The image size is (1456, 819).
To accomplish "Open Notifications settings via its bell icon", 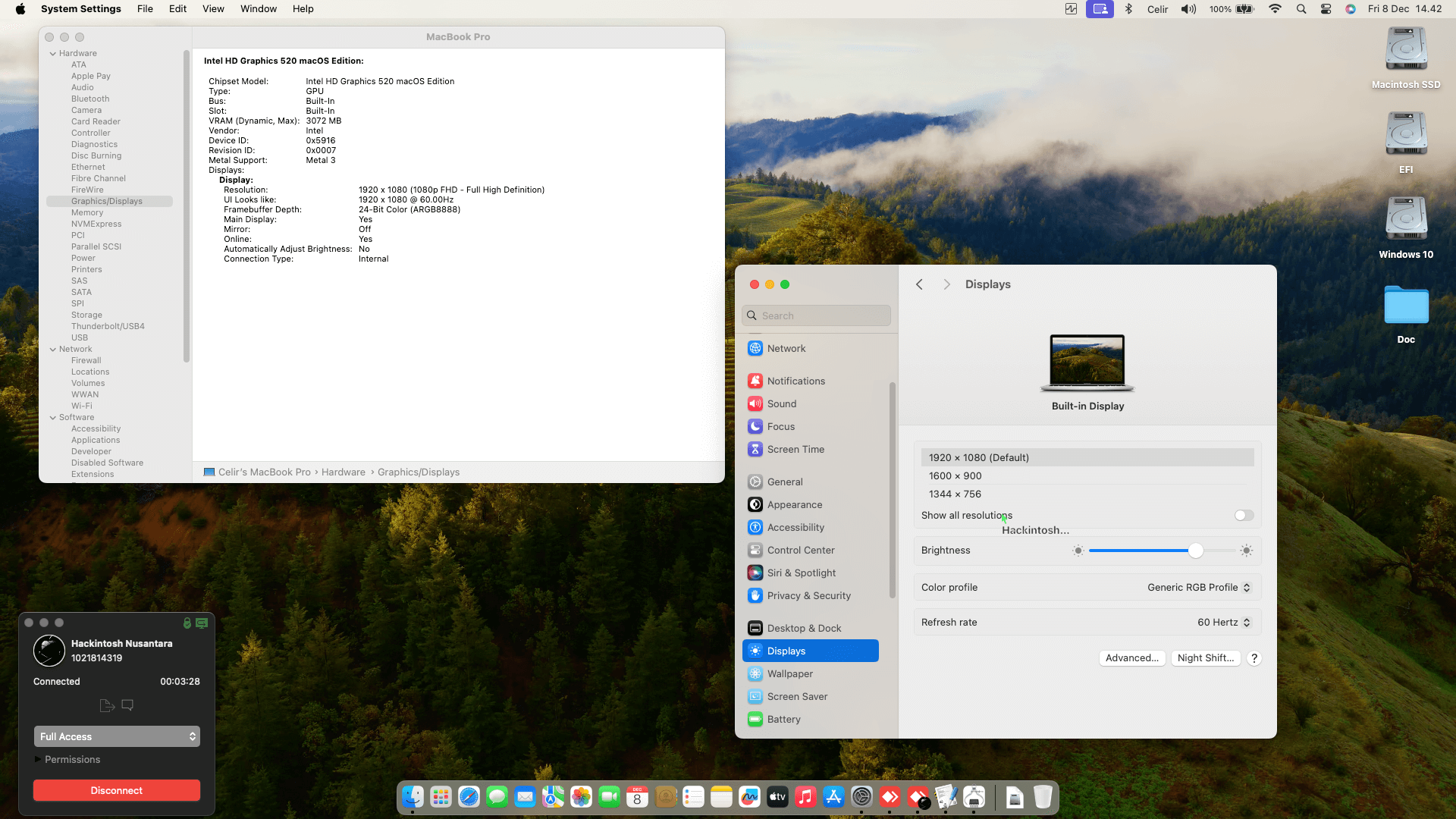I will click(x=755, y=381).
